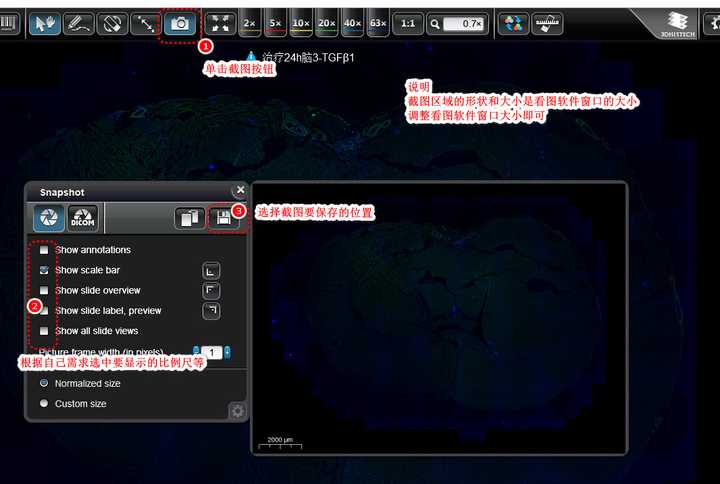Open the fluorescent color channels tool
This screenshot has height=484, width=720.
[x=513, y=23]
